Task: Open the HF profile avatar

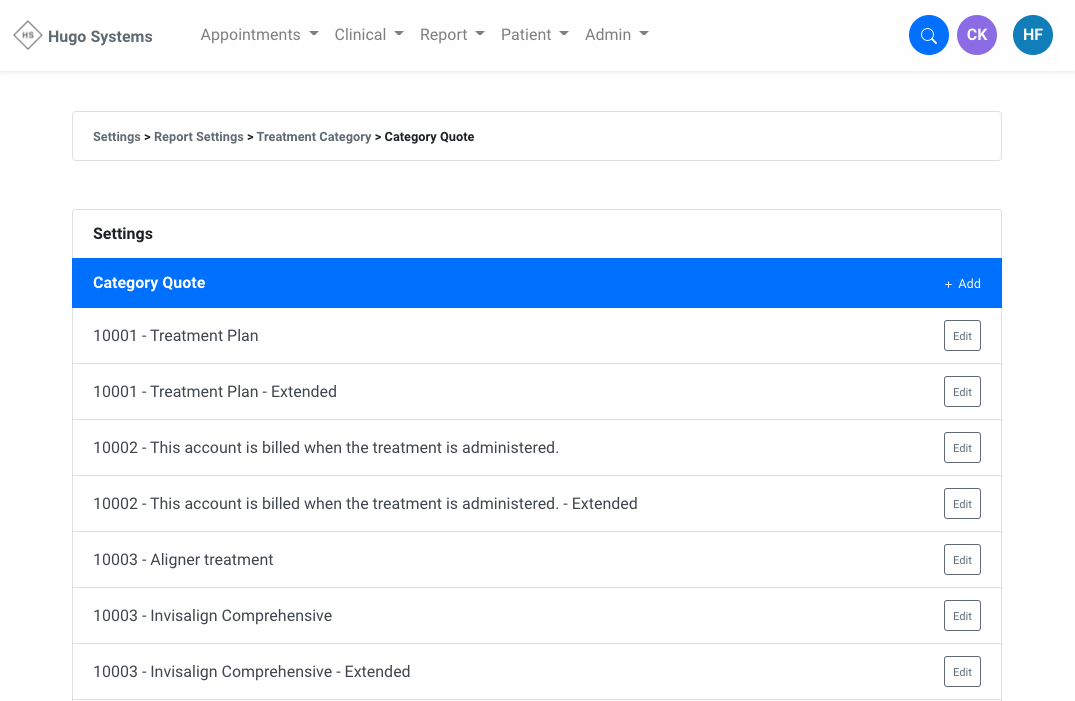Action: tap(1032, 35)
